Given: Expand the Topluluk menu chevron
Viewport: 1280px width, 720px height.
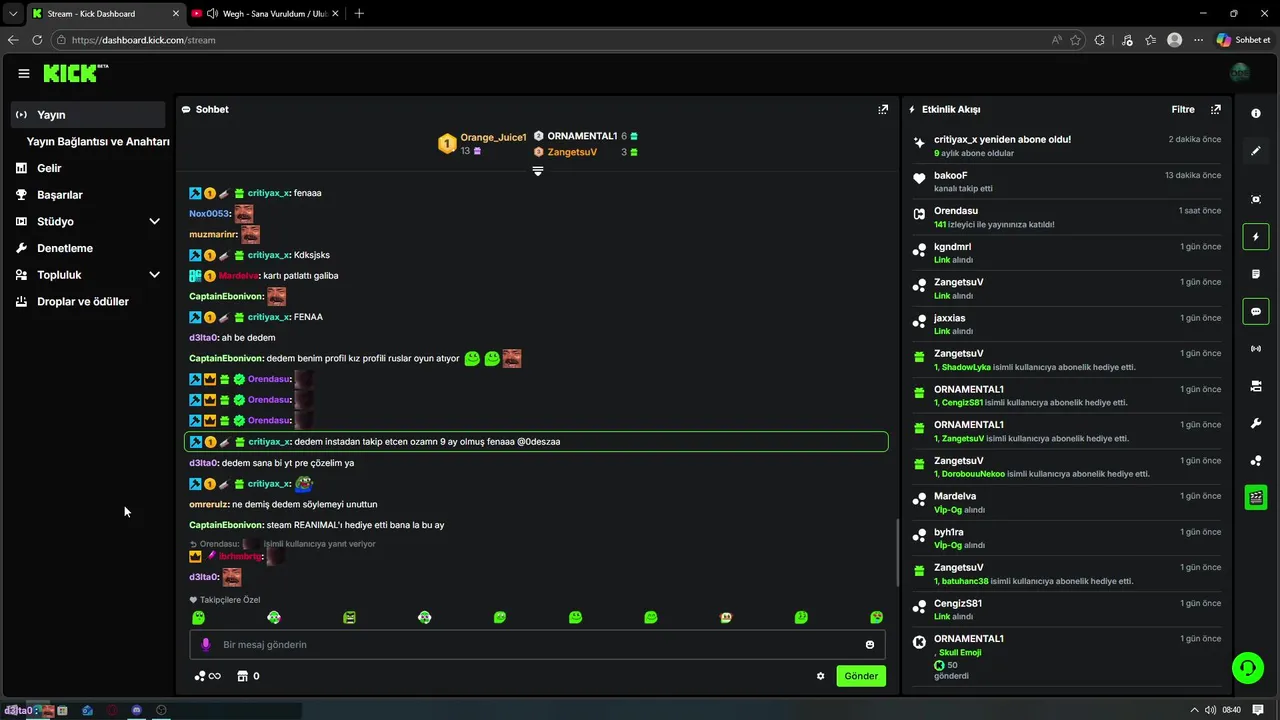Looking at the screenshot, I should coord(154,274).
